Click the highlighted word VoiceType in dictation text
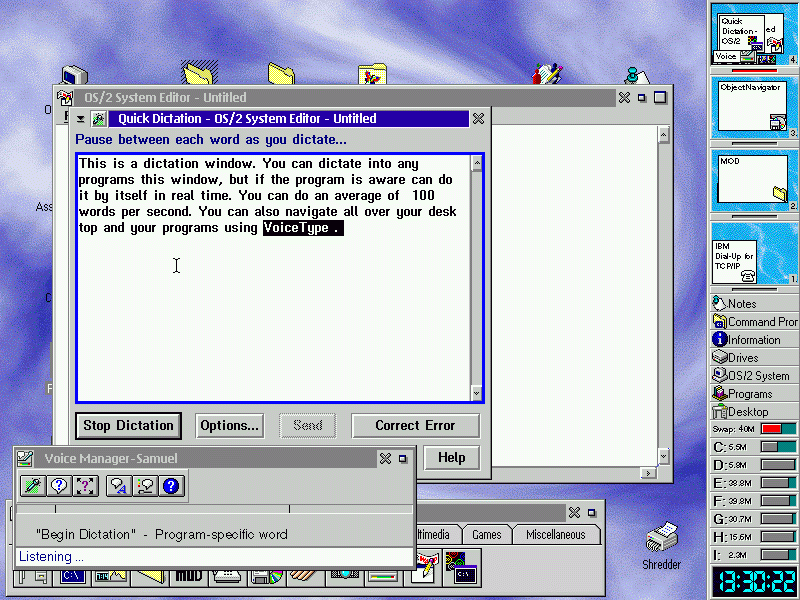800x600 pixels. [x=296, y=228]
